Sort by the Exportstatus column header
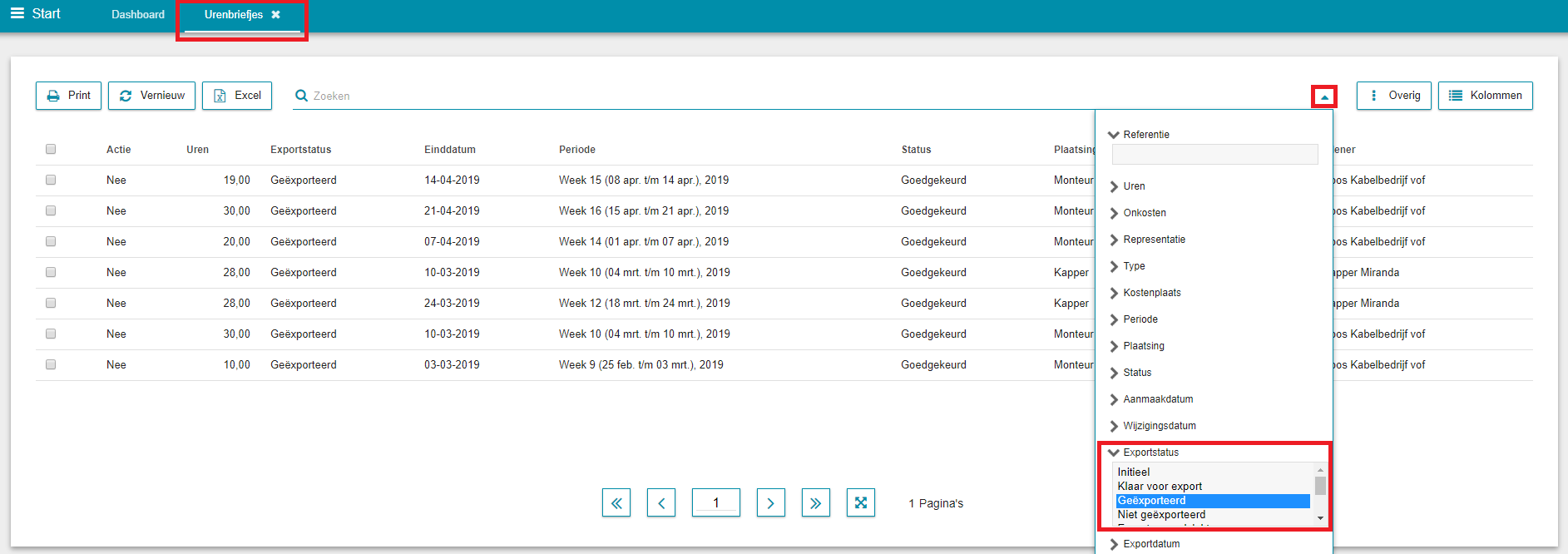Image resolution: width=1568 pixels, height=554 pixels. pos(301,150)
